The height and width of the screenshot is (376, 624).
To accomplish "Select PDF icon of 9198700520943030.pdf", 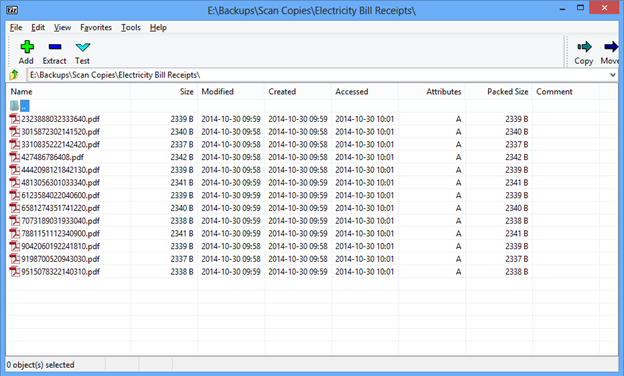I will pos(15,259).
